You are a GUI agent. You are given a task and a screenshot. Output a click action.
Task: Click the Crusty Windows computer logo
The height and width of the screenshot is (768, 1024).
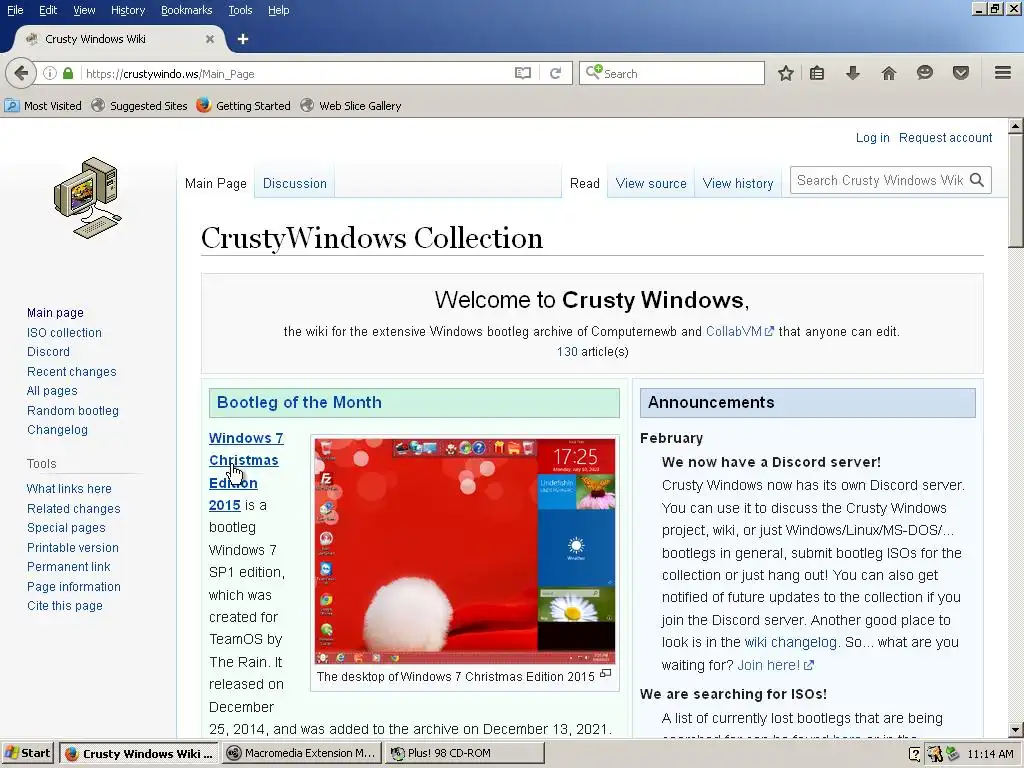tap(88, 198)
